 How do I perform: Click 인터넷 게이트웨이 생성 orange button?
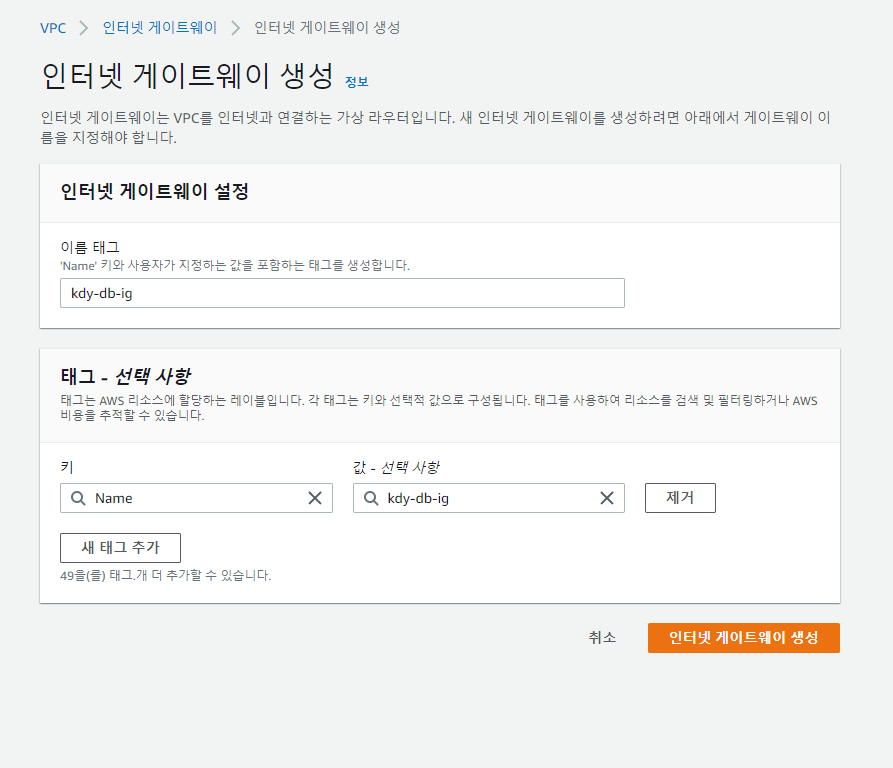[x=743, y=638]
